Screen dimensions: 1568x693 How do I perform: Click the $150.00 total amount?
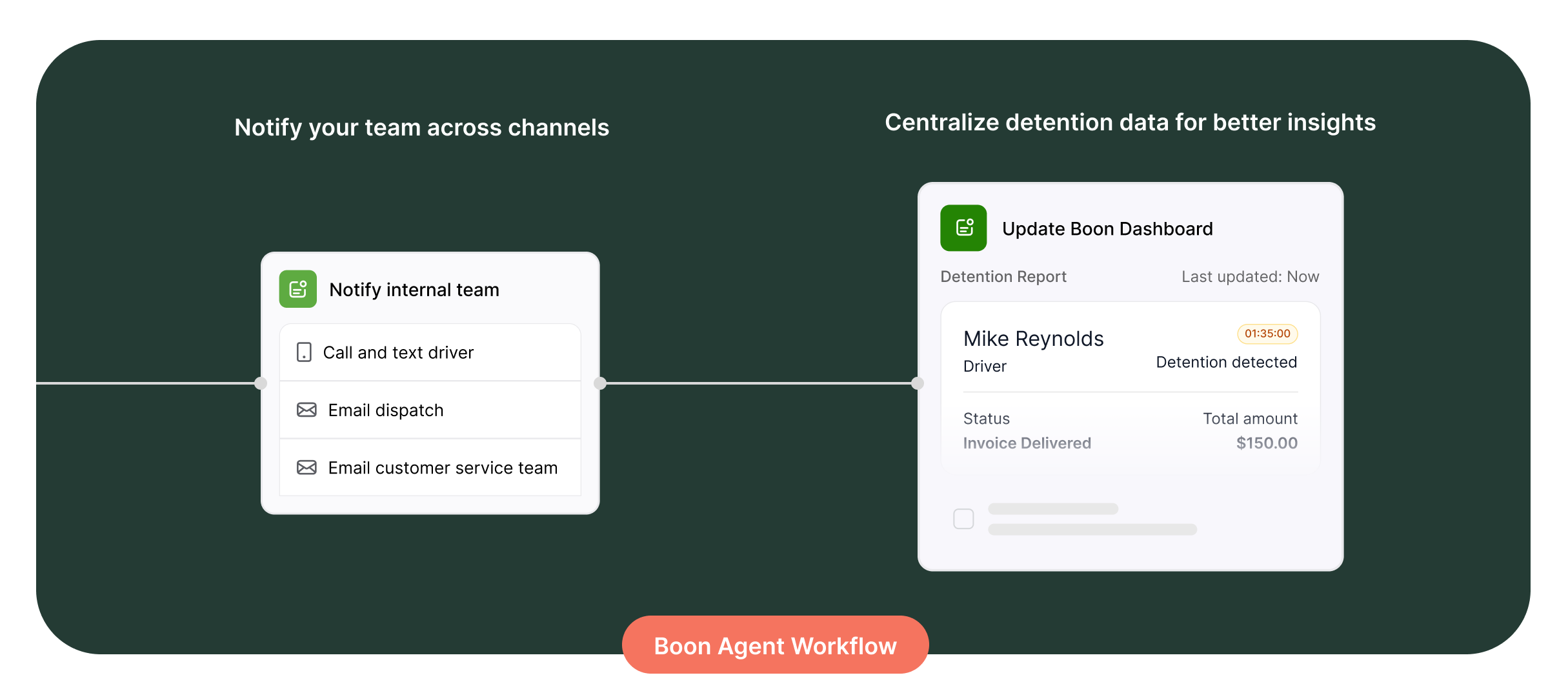pos(1267,443)
